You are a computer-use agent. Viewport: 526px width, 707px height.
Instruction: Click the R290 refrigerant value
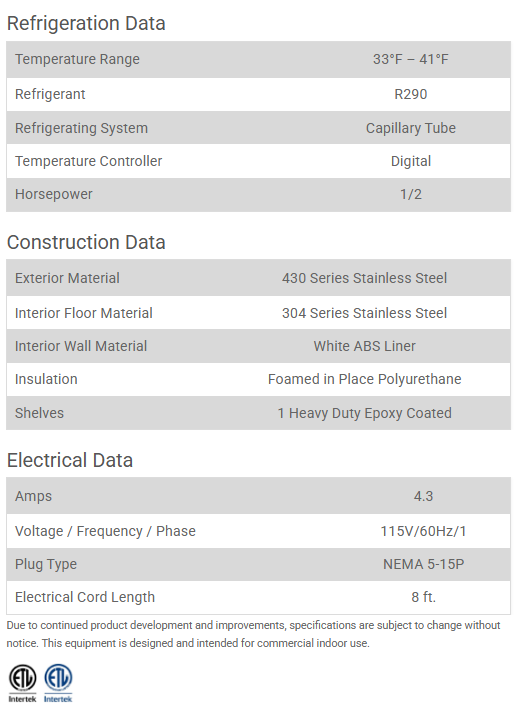tap(411, 94)
